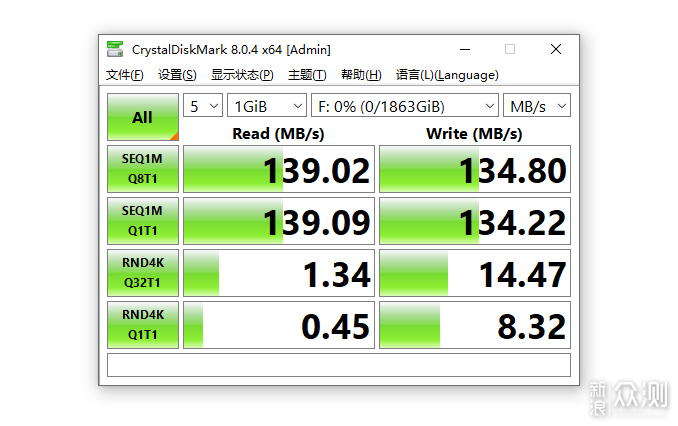Click the SEQ1M Q1T1 read result 139.09
Screen dimensions: 678x426
point(279,221)
